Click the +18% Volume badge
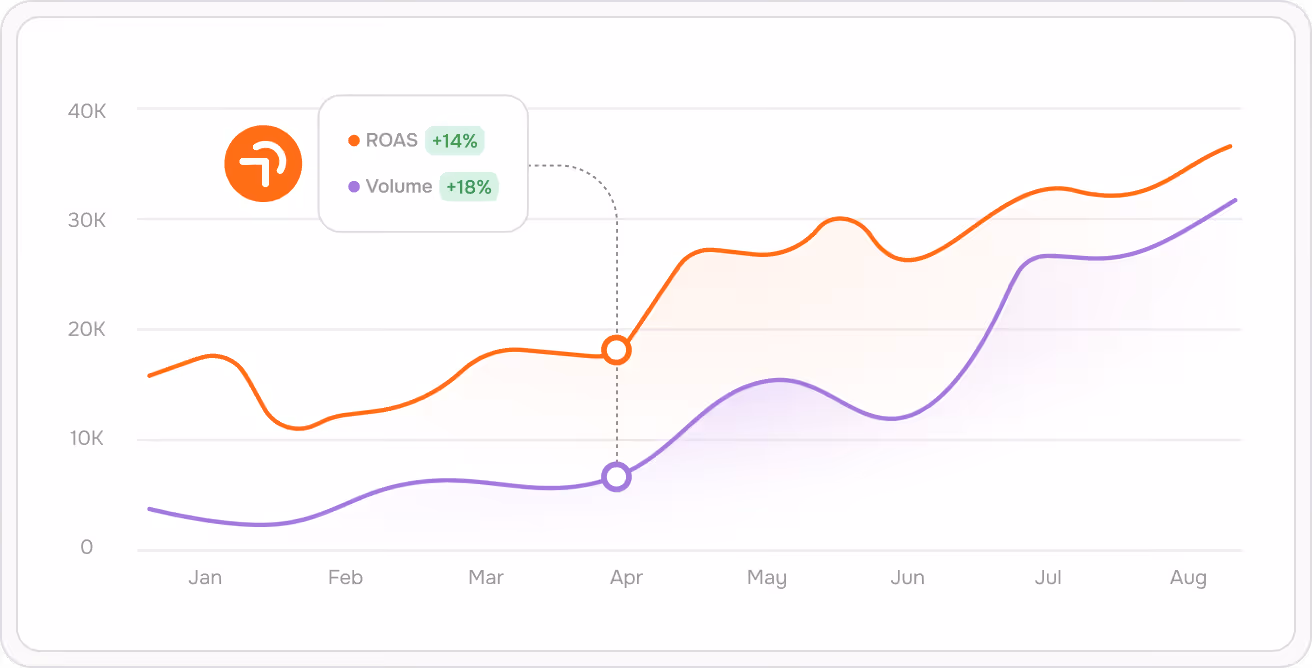The image size is (1312, 668). click(469, 187)
